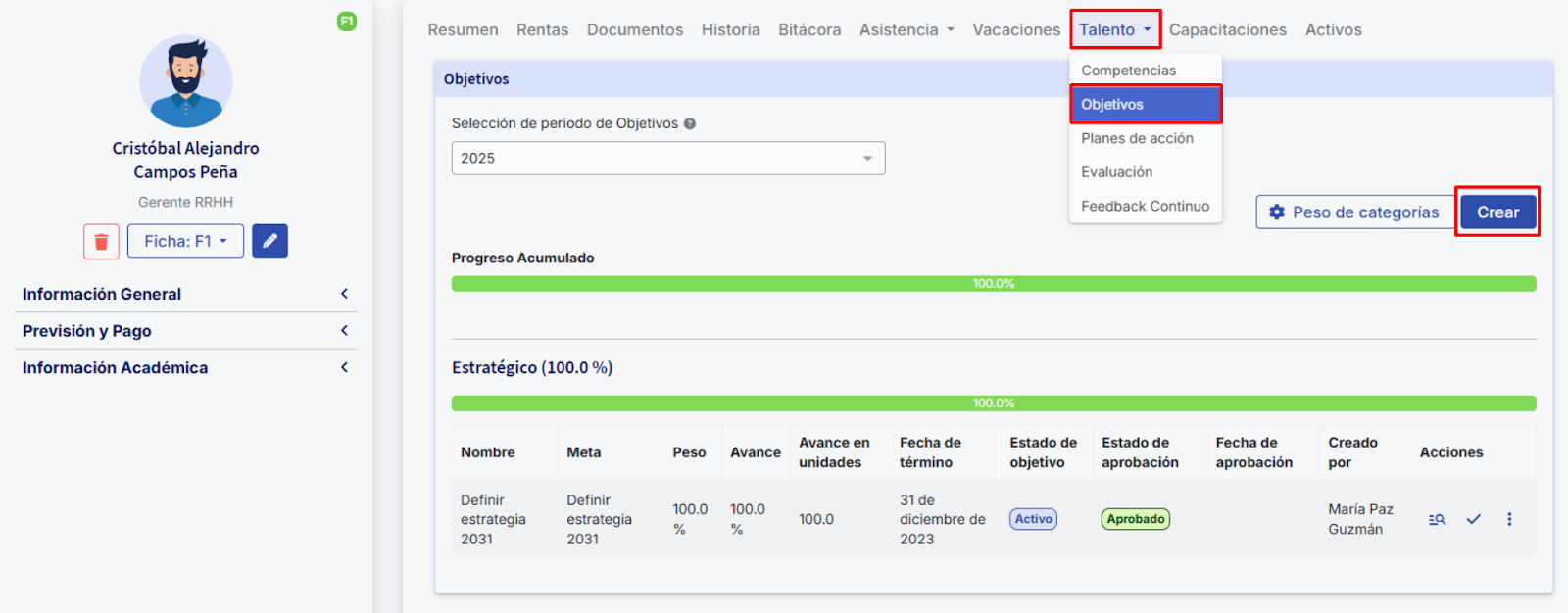This screenshot has width=1568, height=613.
Task: Click the green F1 badge icon
Action: point(347,22)
